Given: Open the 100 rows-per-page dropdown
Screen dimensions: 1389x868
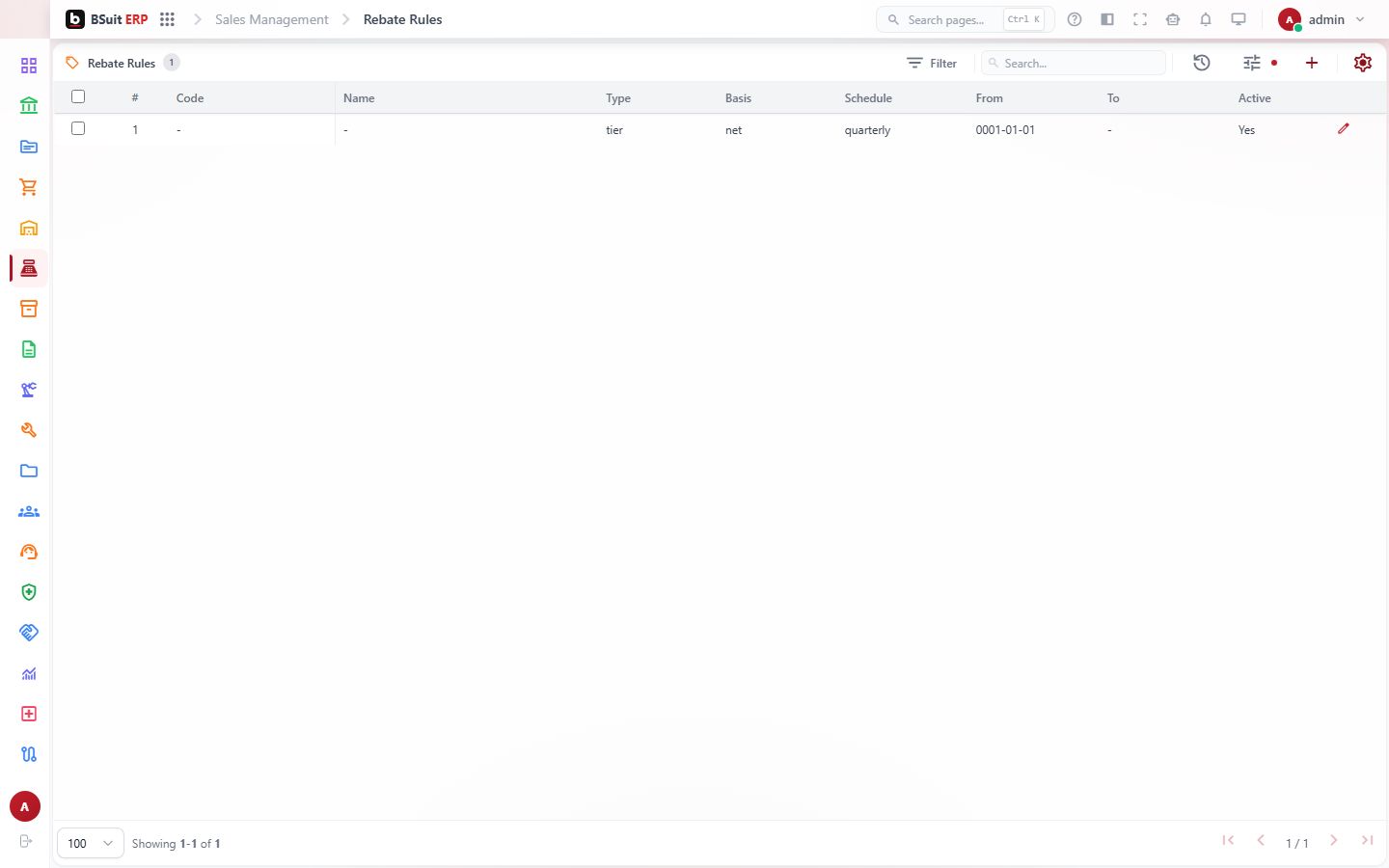Looking at the screenshot, I should coord(91,843).
